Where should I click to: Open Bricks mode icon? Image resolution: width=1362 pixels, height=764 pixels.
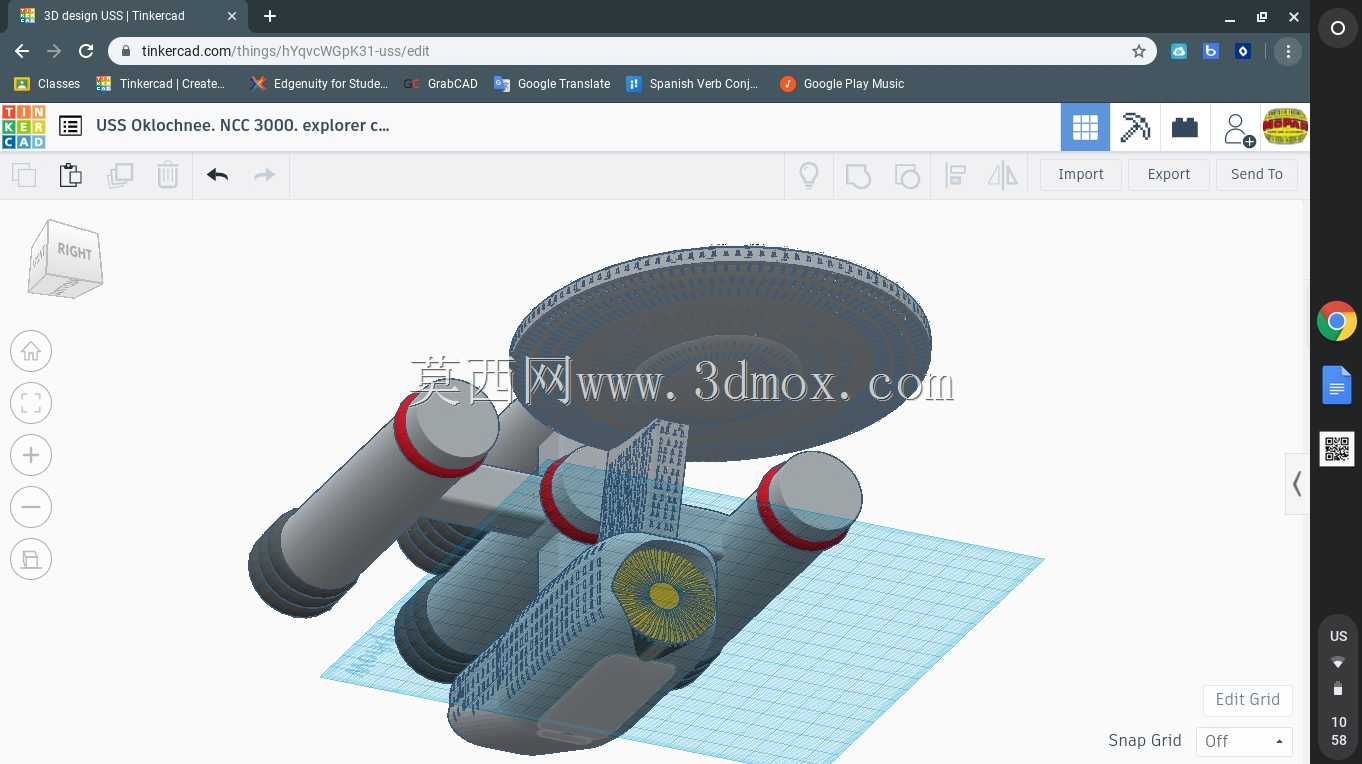1185,127
